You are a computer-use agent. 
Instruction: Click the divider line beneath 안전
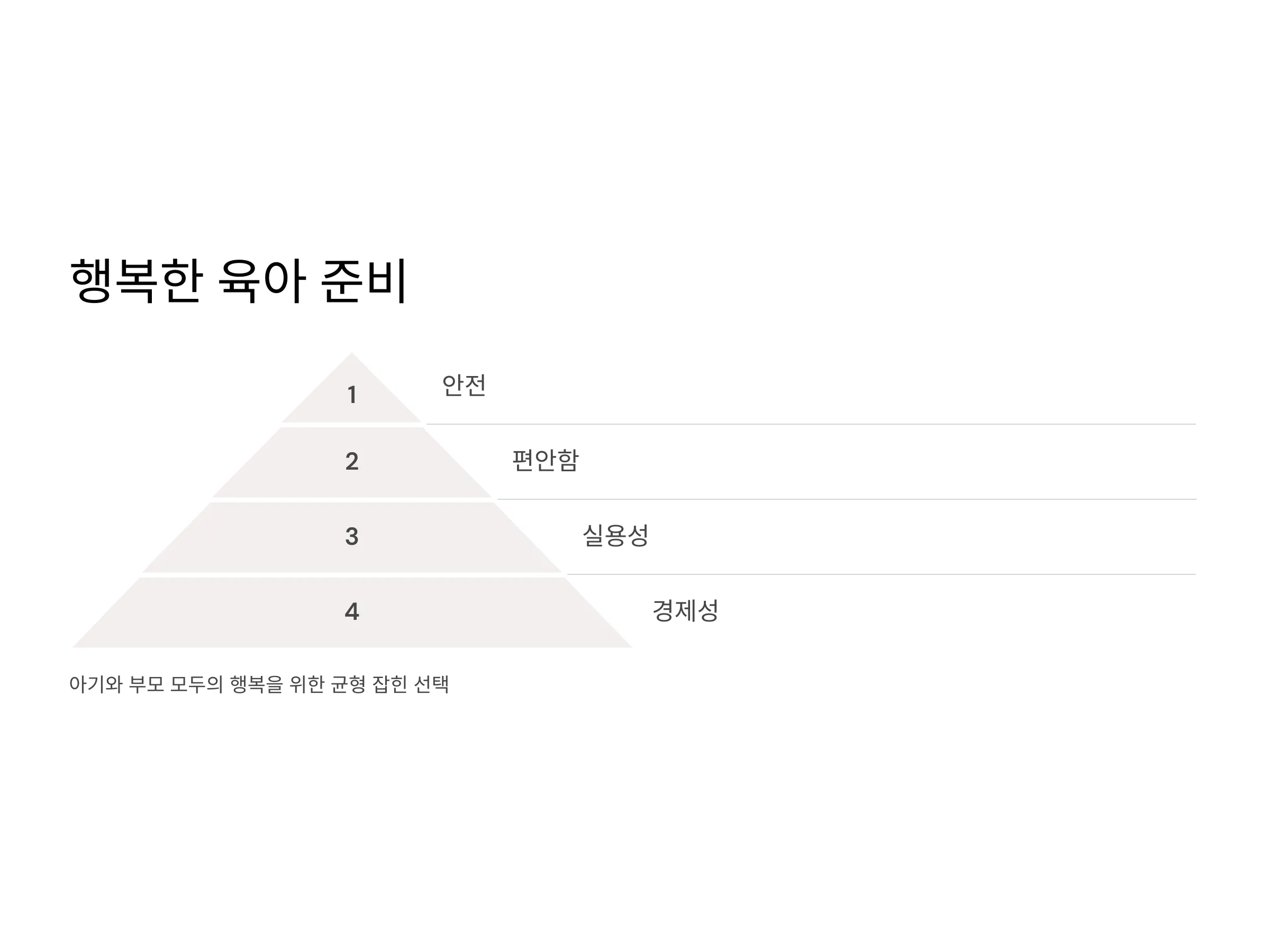pos(811,424)
